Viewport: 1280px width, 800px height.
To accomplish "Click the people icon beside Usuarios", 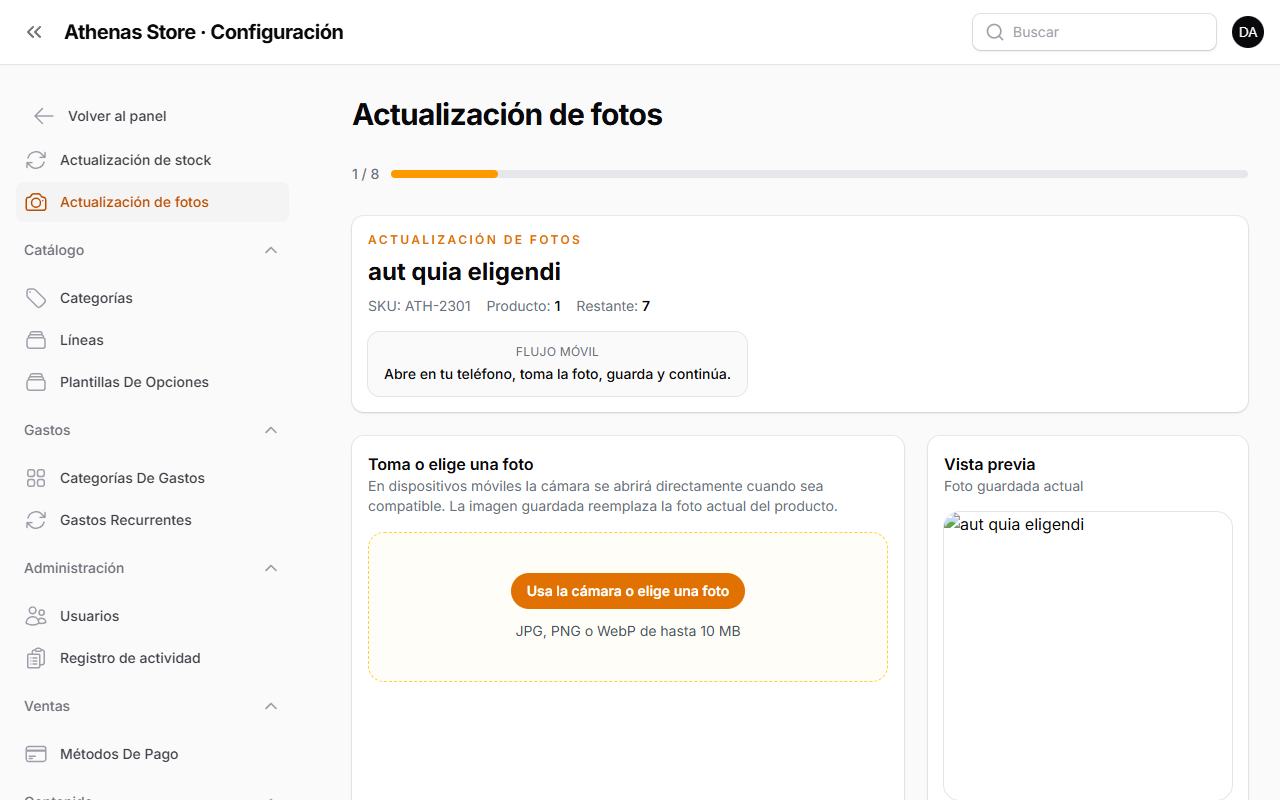I will click(36, 616).
